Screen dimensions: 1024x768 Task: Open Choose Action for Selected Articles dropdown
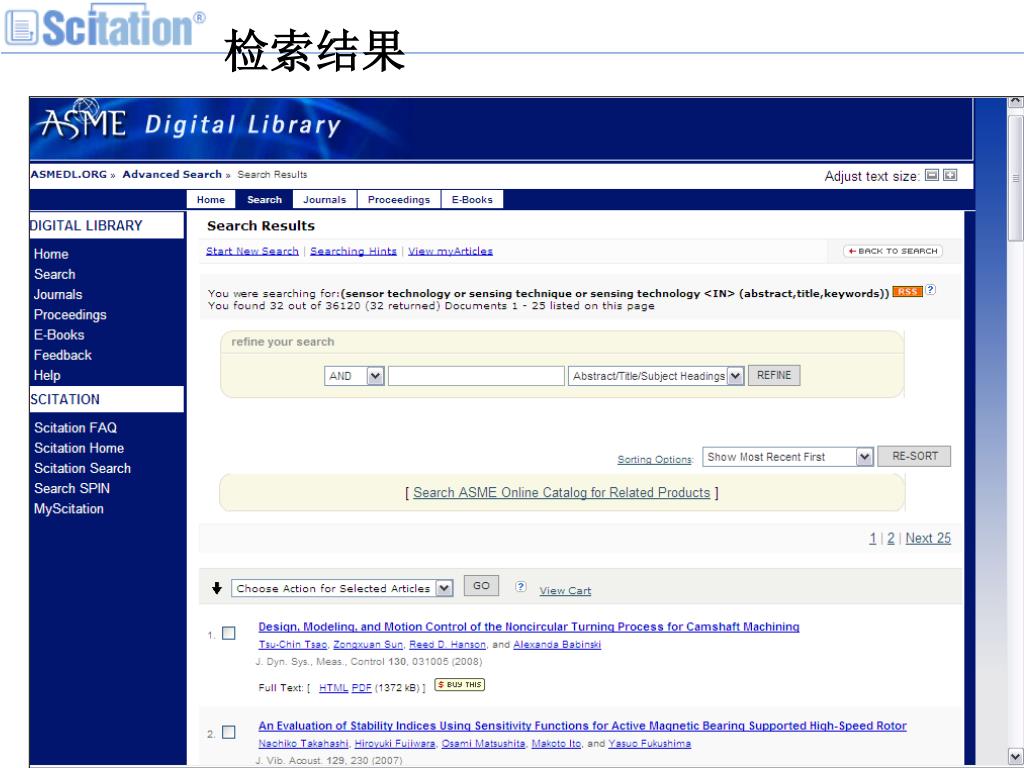pyautogui.click(x=342, y=588)
